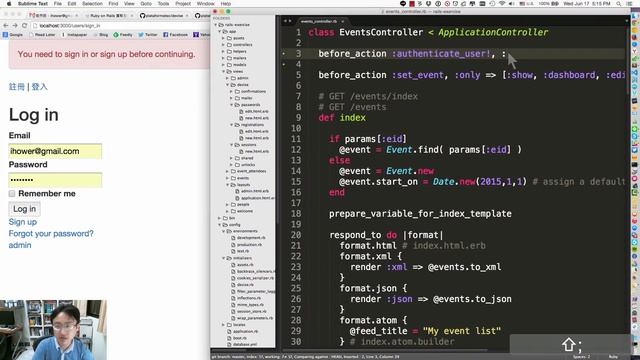Open the Tools menu

(163, 3)
